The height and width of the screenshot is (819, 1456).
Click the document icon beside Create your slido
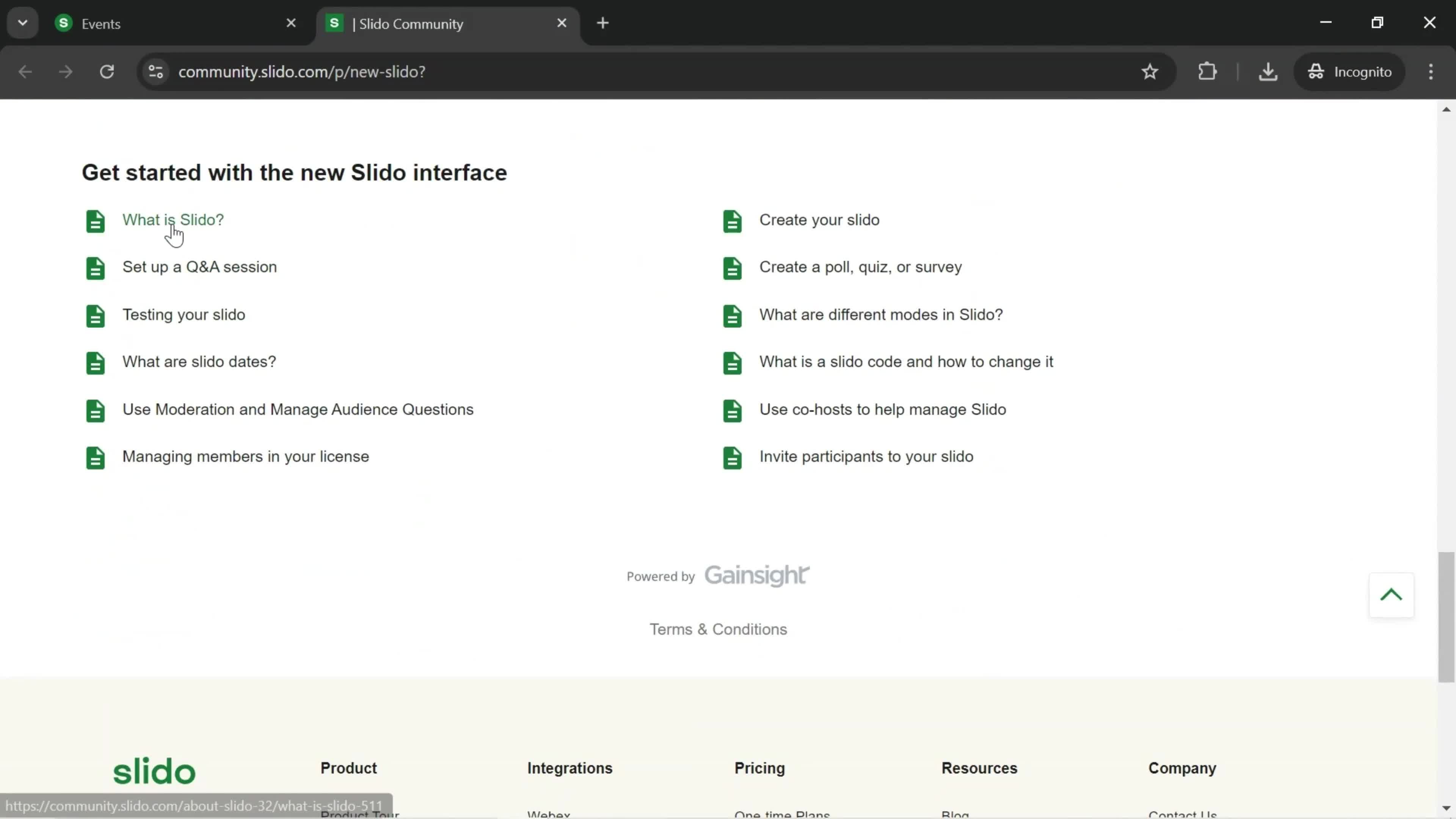(733, 221)
